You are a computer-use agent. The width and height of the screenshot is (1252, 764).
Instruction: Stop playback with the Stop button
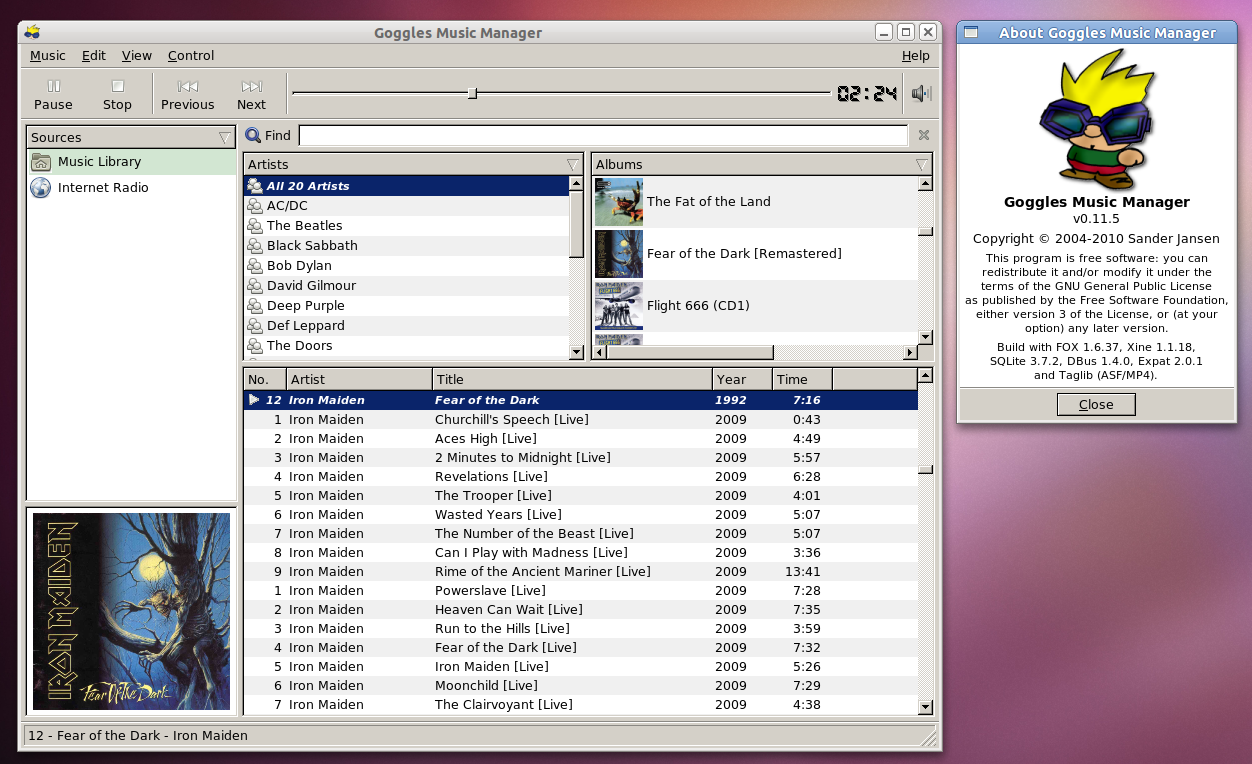click(x=117, y=94)
